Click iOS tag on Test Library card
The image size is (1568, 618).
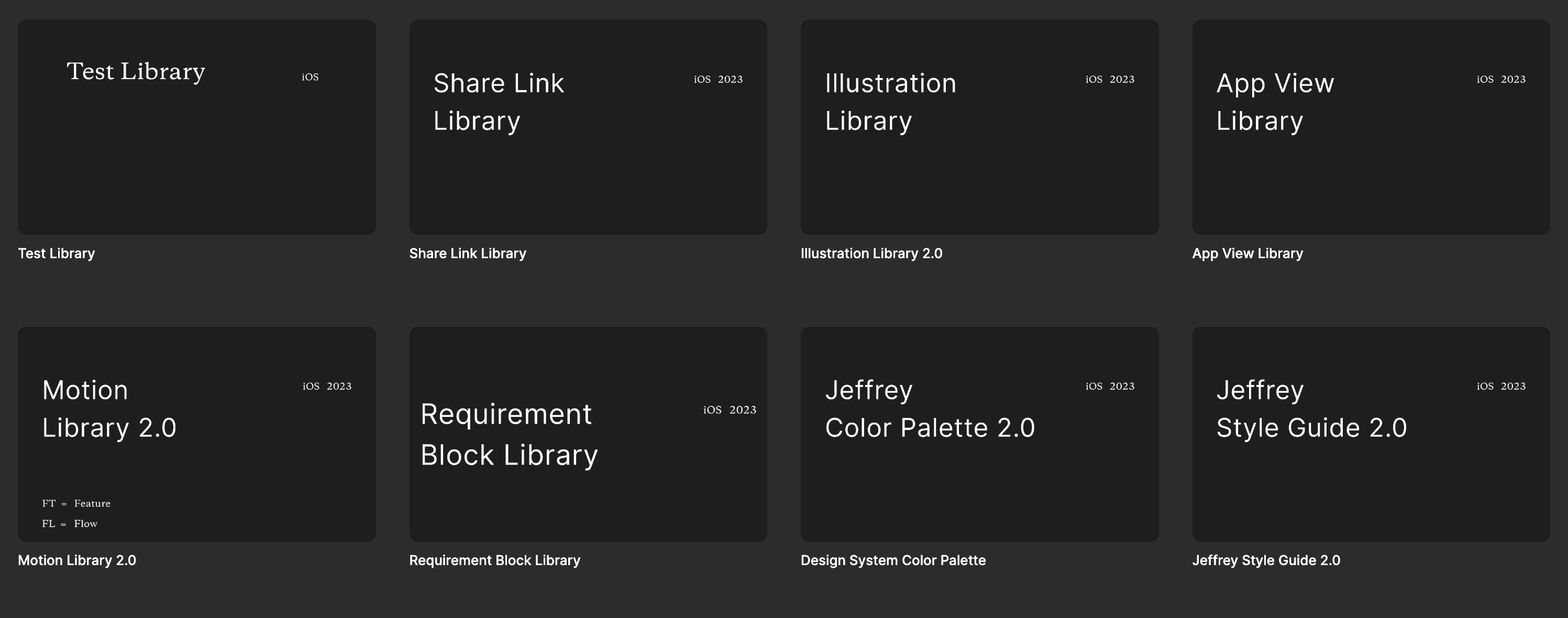(x=310, y=78)
